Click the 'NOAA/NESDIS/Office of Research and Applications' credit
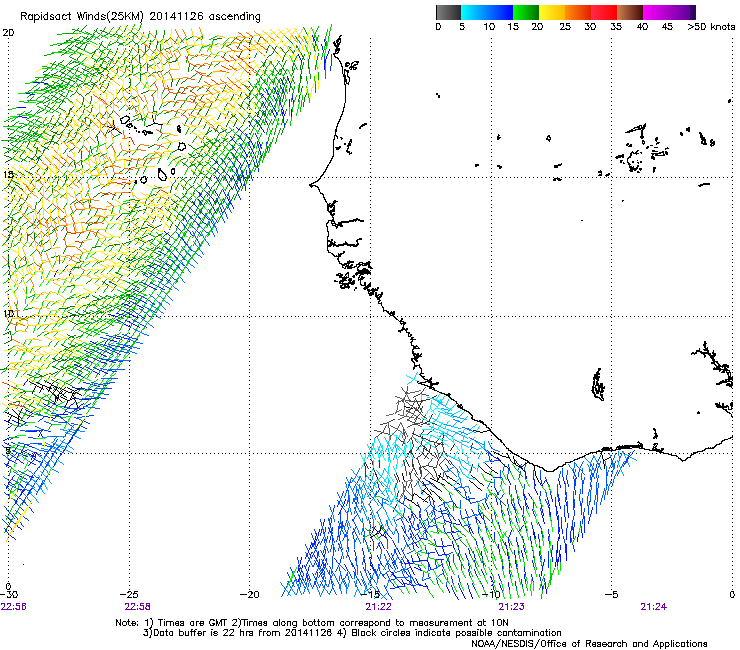Screen dimensions: 740x650 click(x=589, y=644)
